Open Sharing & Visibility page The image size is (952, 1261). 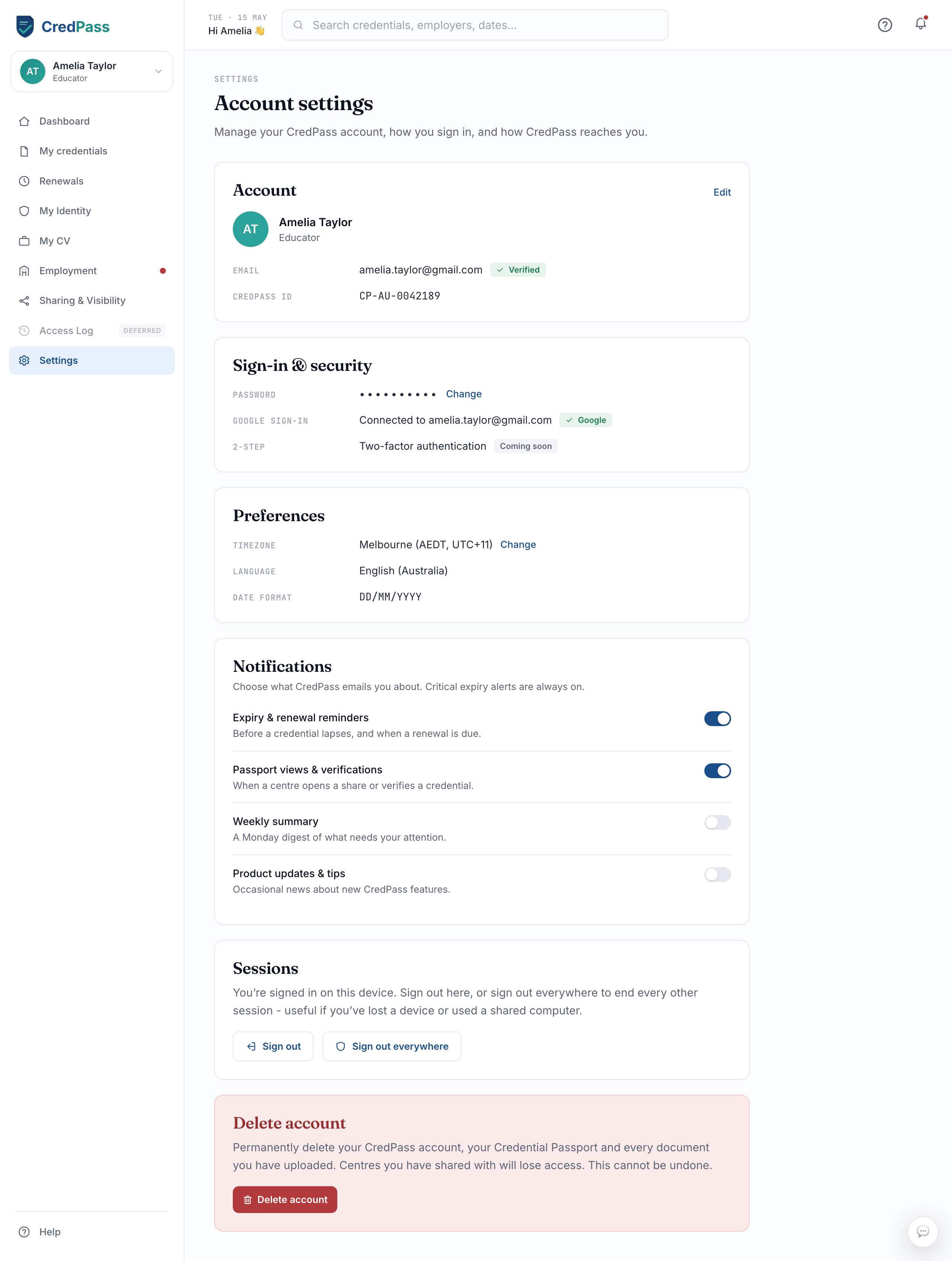click(x=92, y=301)
